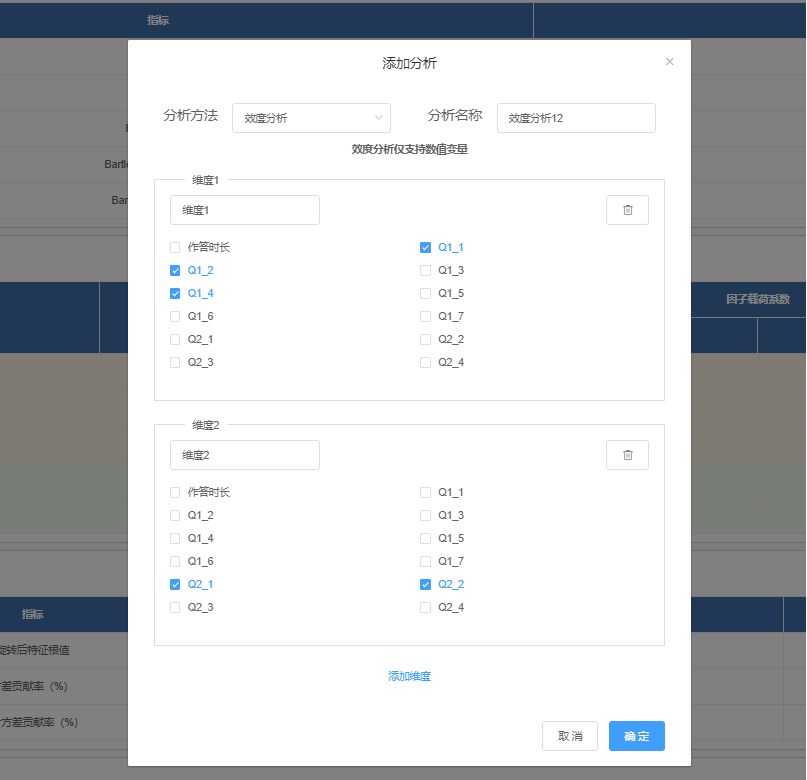Uncheck Q1_2 in 维度1

(175, 270)
